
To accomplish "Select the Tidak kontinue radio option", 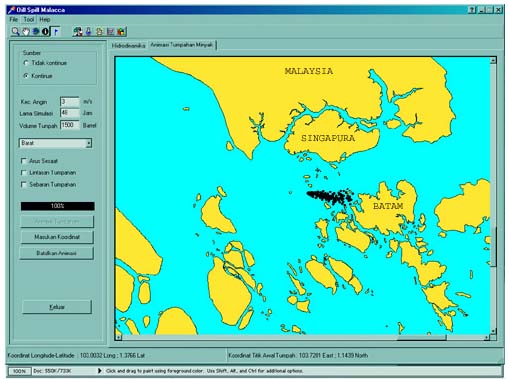I will [x=26, y=63].
